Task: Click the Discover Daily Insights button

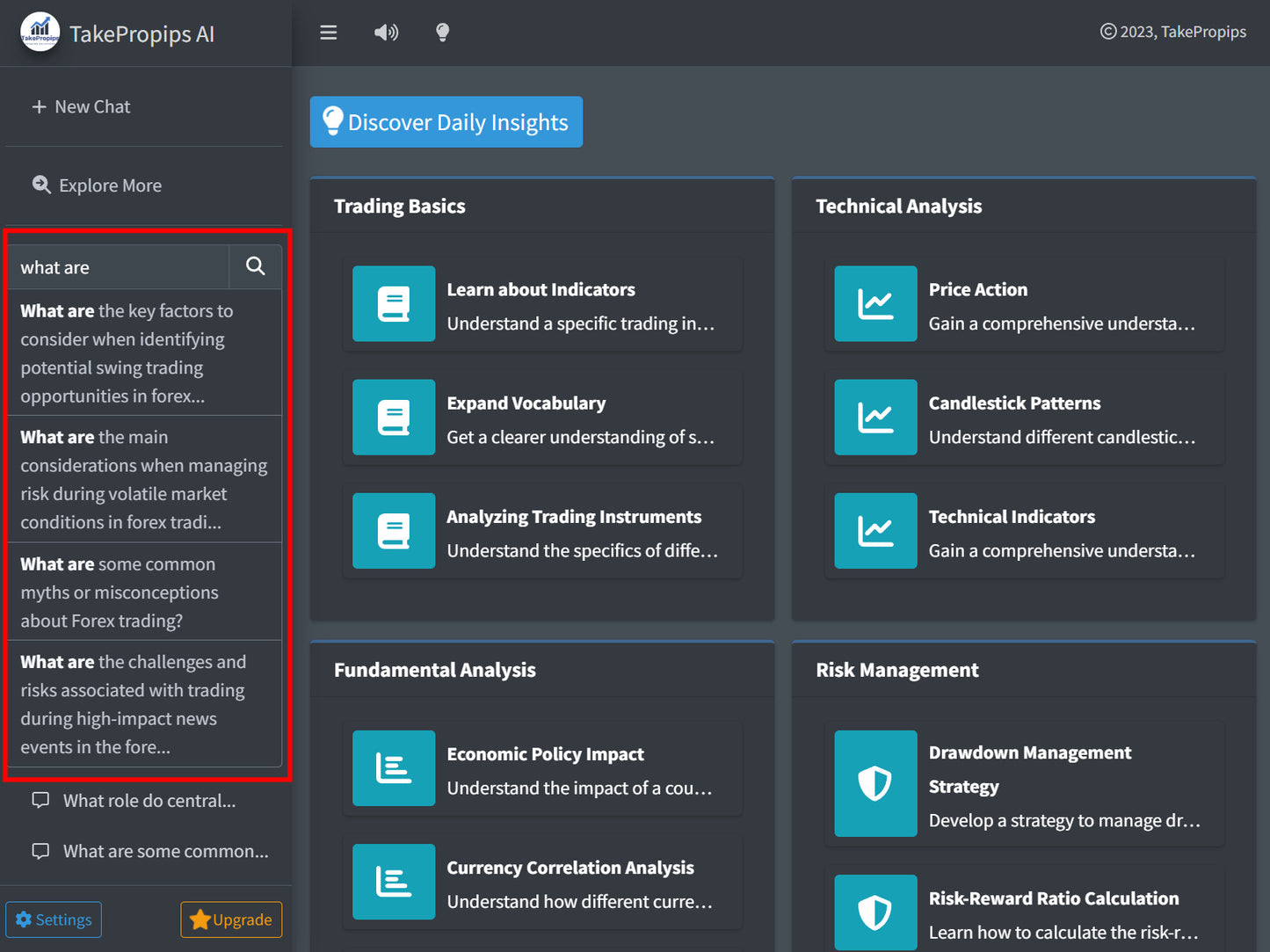Action: [x=446, y=121]
